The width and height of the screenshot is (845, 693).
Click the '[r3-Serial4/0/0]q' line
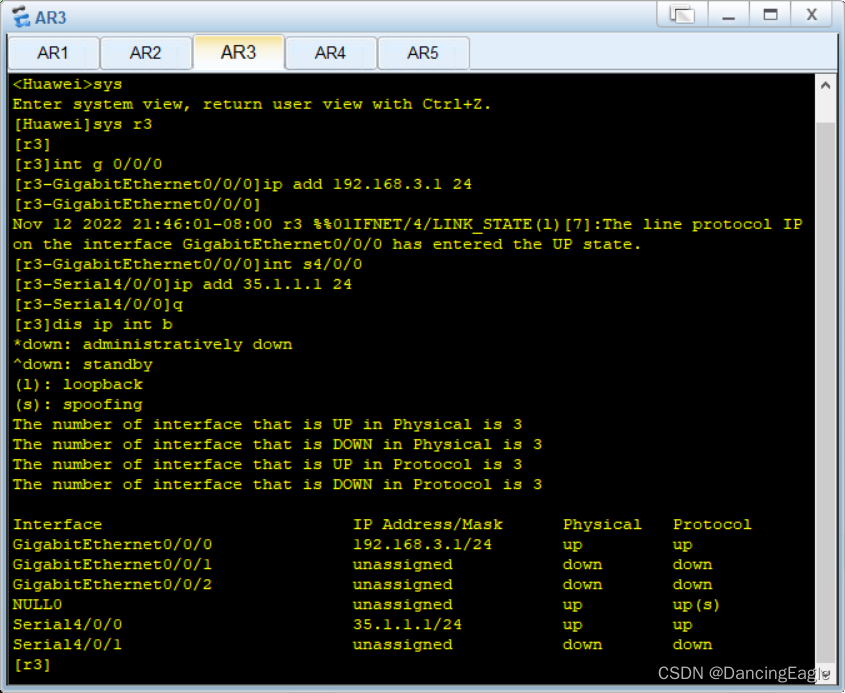(x=98, y=304)
